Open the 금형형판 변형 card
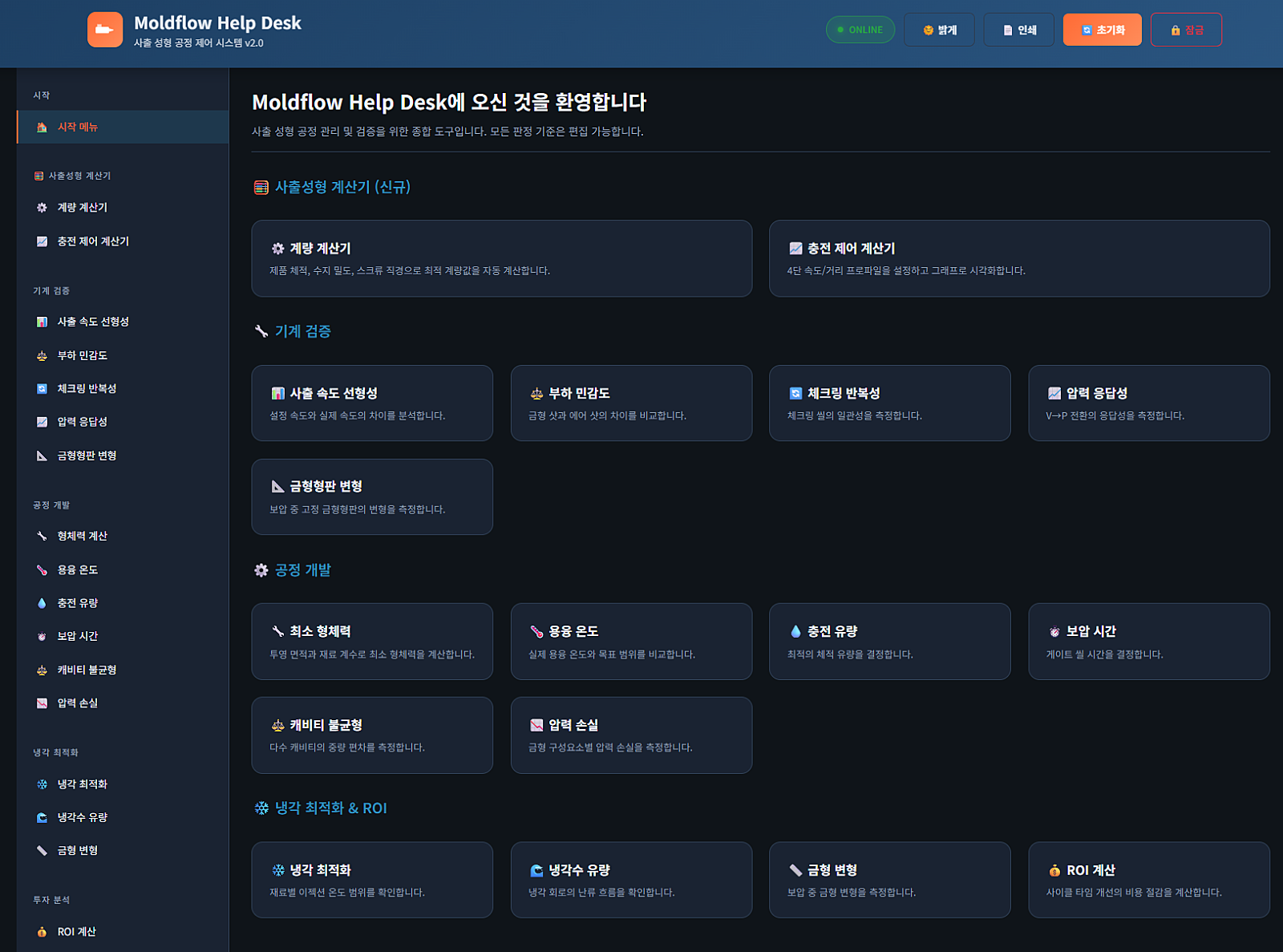Viewport: 1283px width, 952px height. pos(372,496)
